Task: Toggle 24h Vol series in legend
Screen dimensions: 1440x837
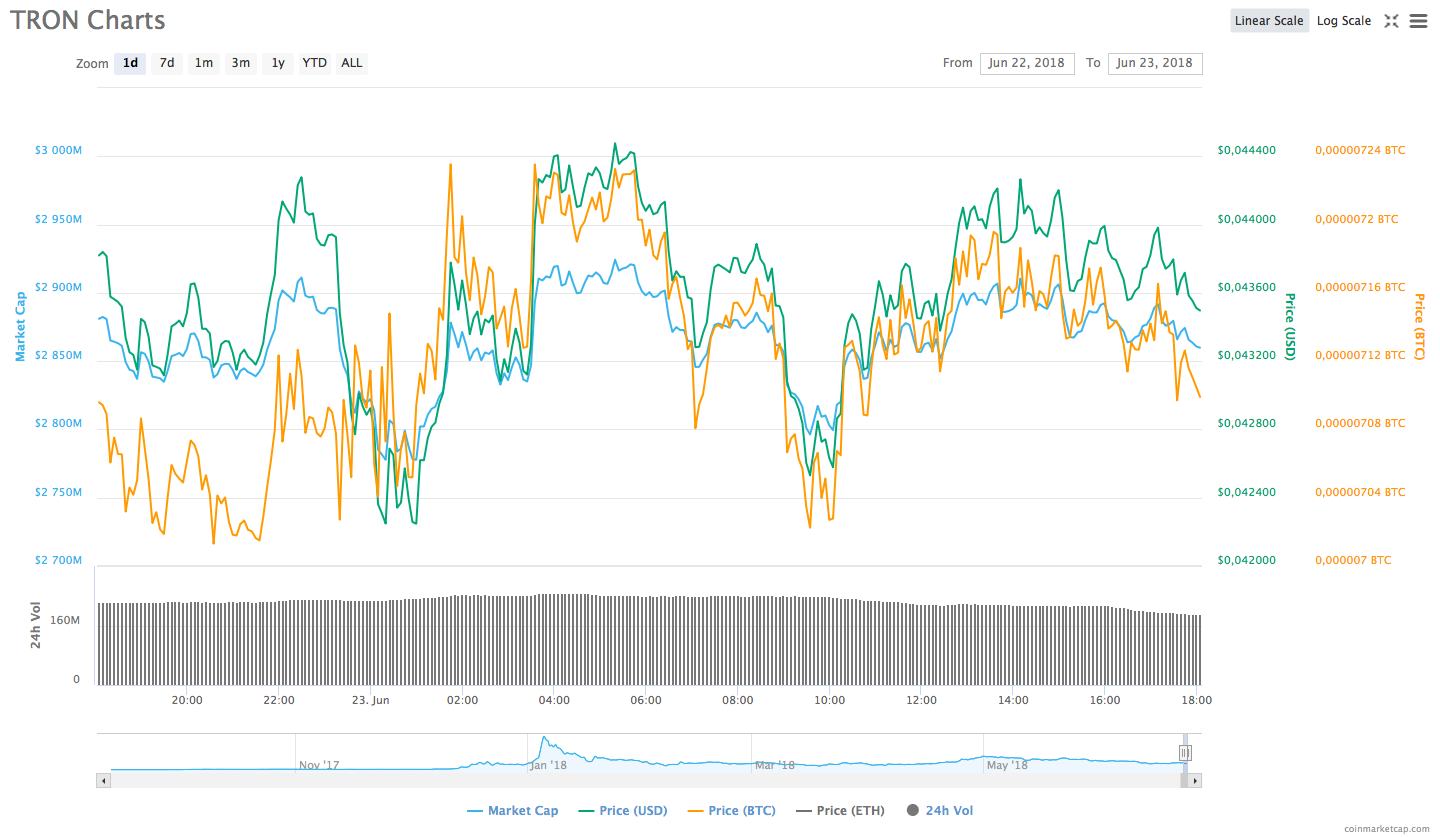Action: coord(939,811)
